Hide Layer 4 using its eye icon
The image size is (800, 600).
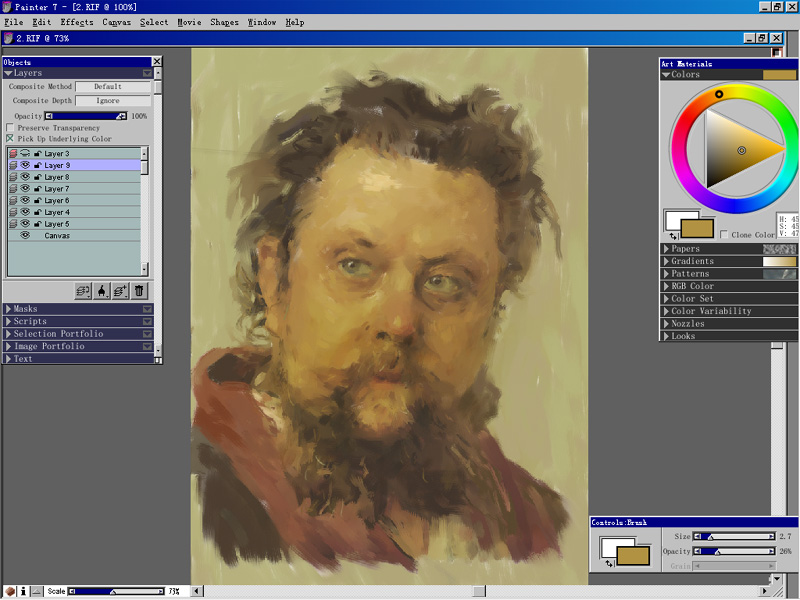click(x=25, y=212)
